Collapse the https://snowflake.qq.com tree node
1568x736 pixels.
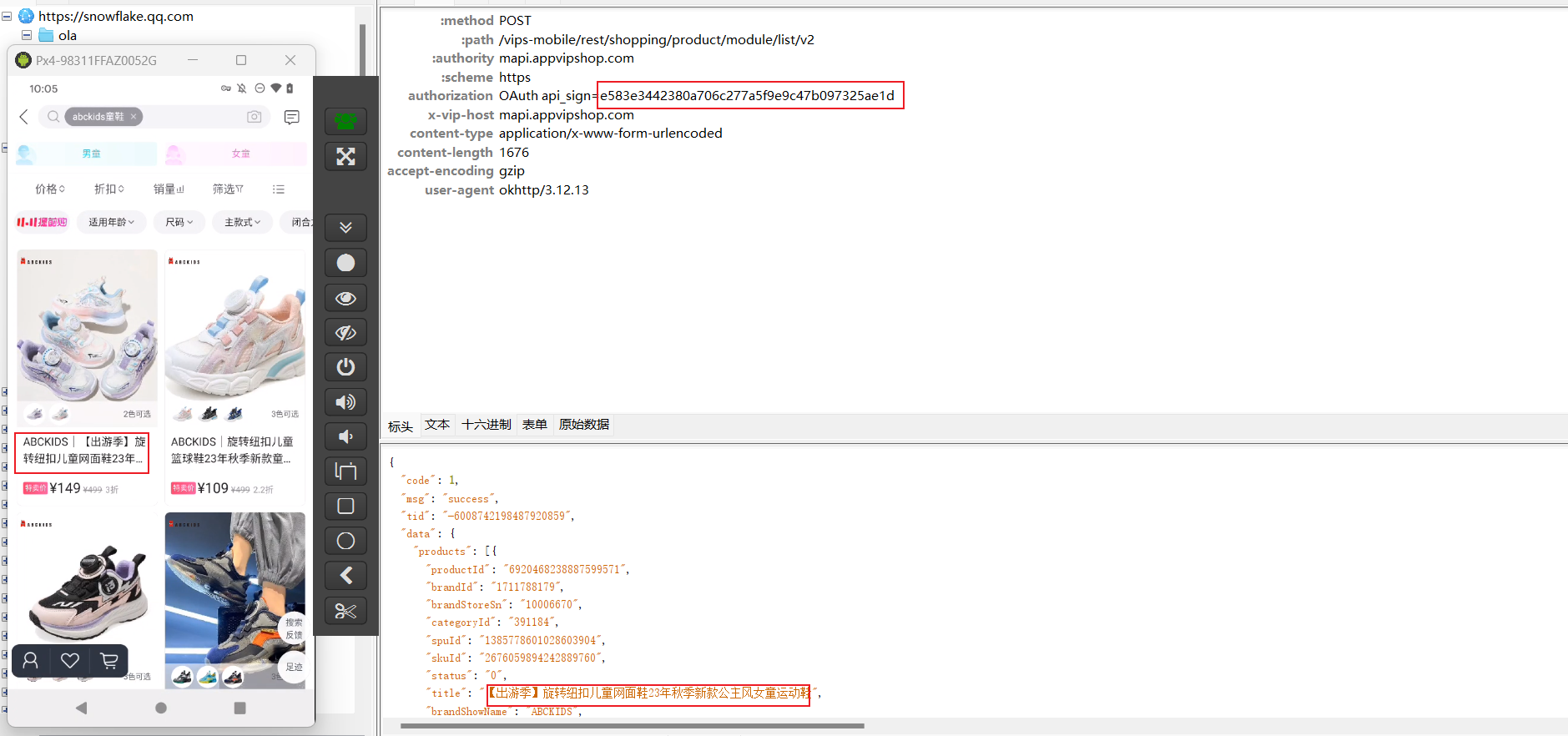click(7, 16)
